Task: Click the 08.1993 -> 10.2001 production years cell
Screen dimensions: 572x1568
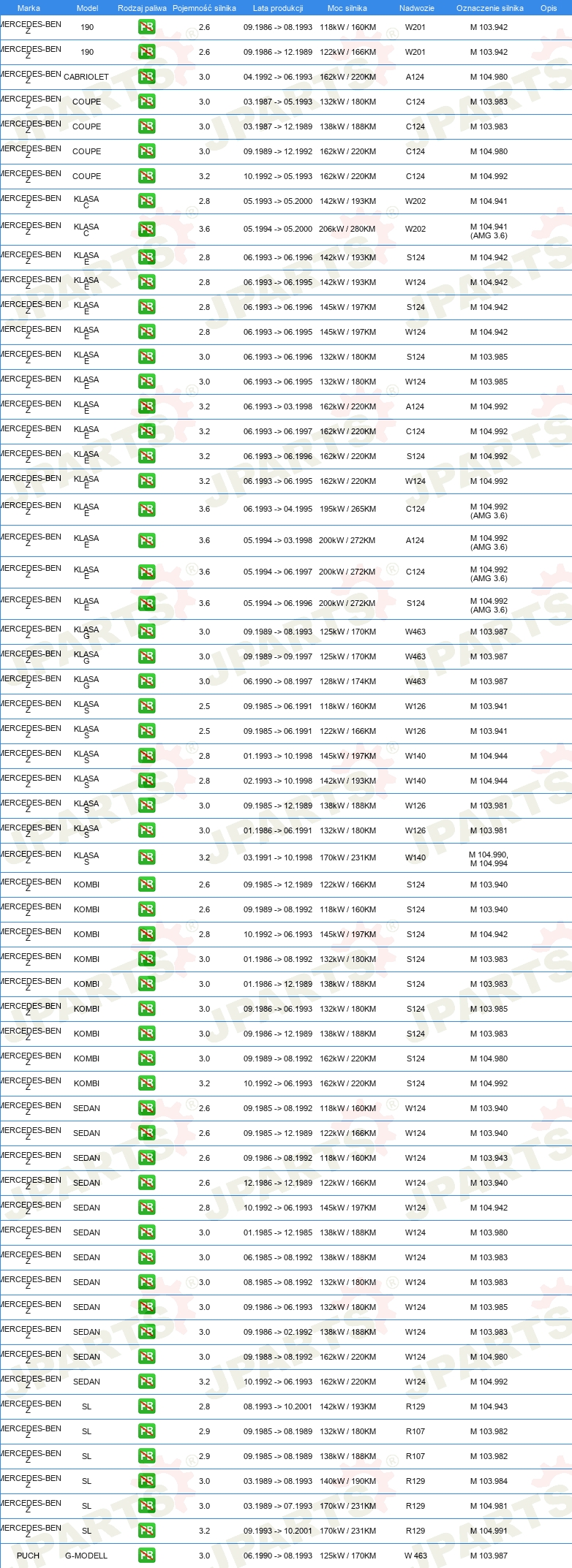Action: (278, 1406)
